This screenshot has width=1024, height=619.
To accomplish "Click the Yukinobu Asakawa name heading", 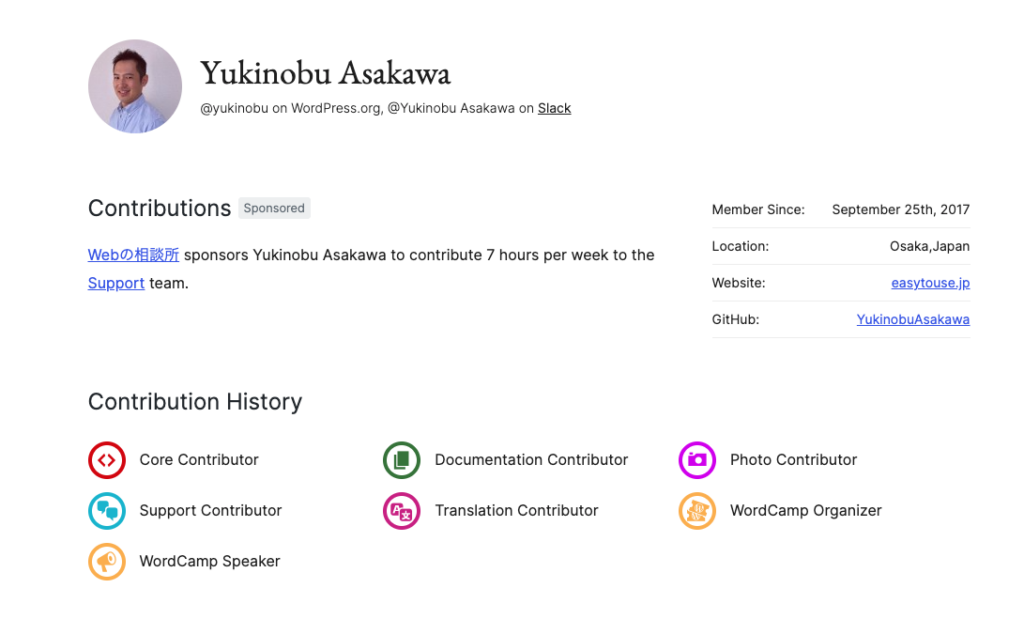I will pyautogui.click(x=325, y=72).
